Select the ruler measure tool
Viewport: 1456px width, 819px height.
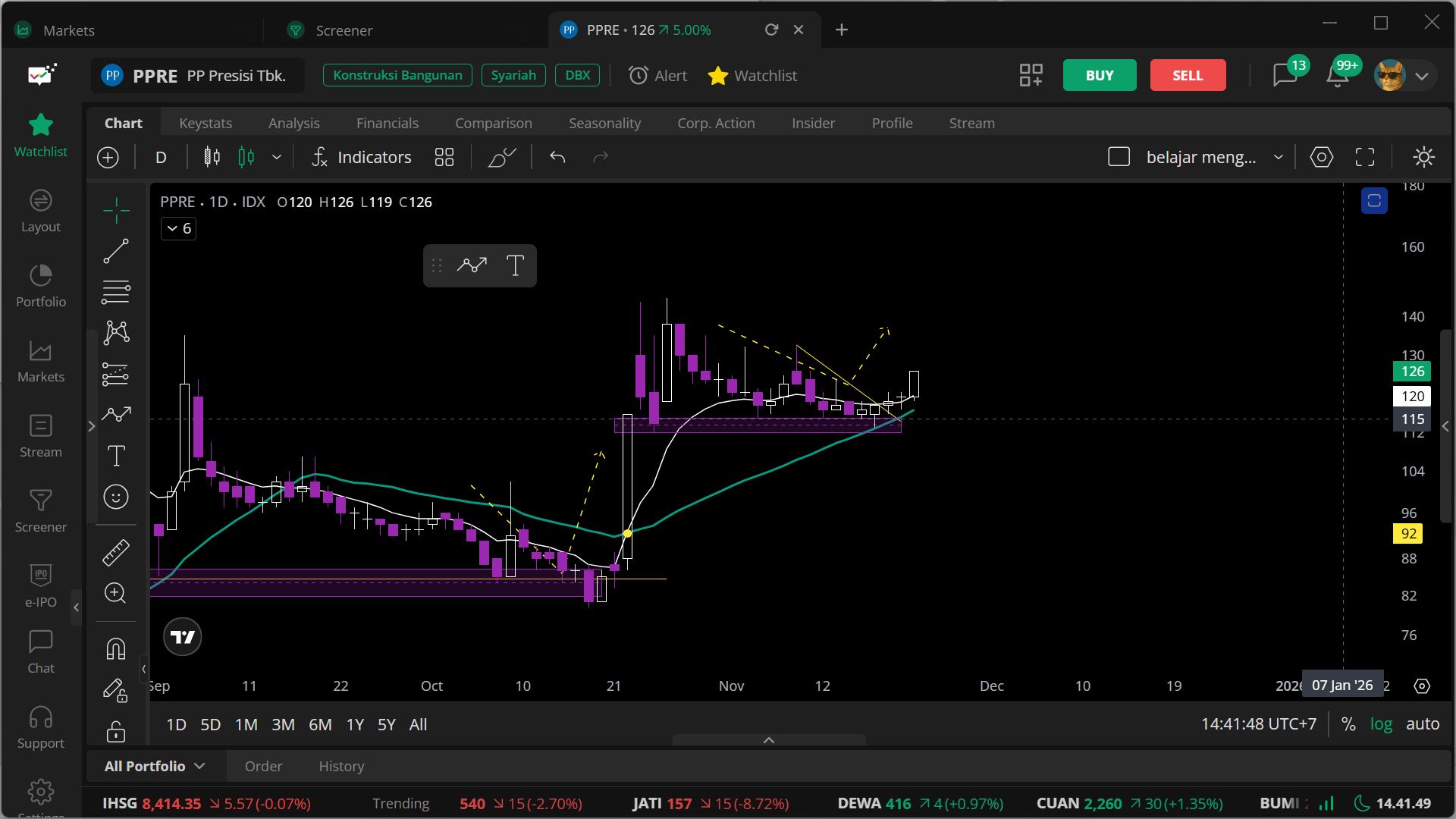click(x=116, y=553)
